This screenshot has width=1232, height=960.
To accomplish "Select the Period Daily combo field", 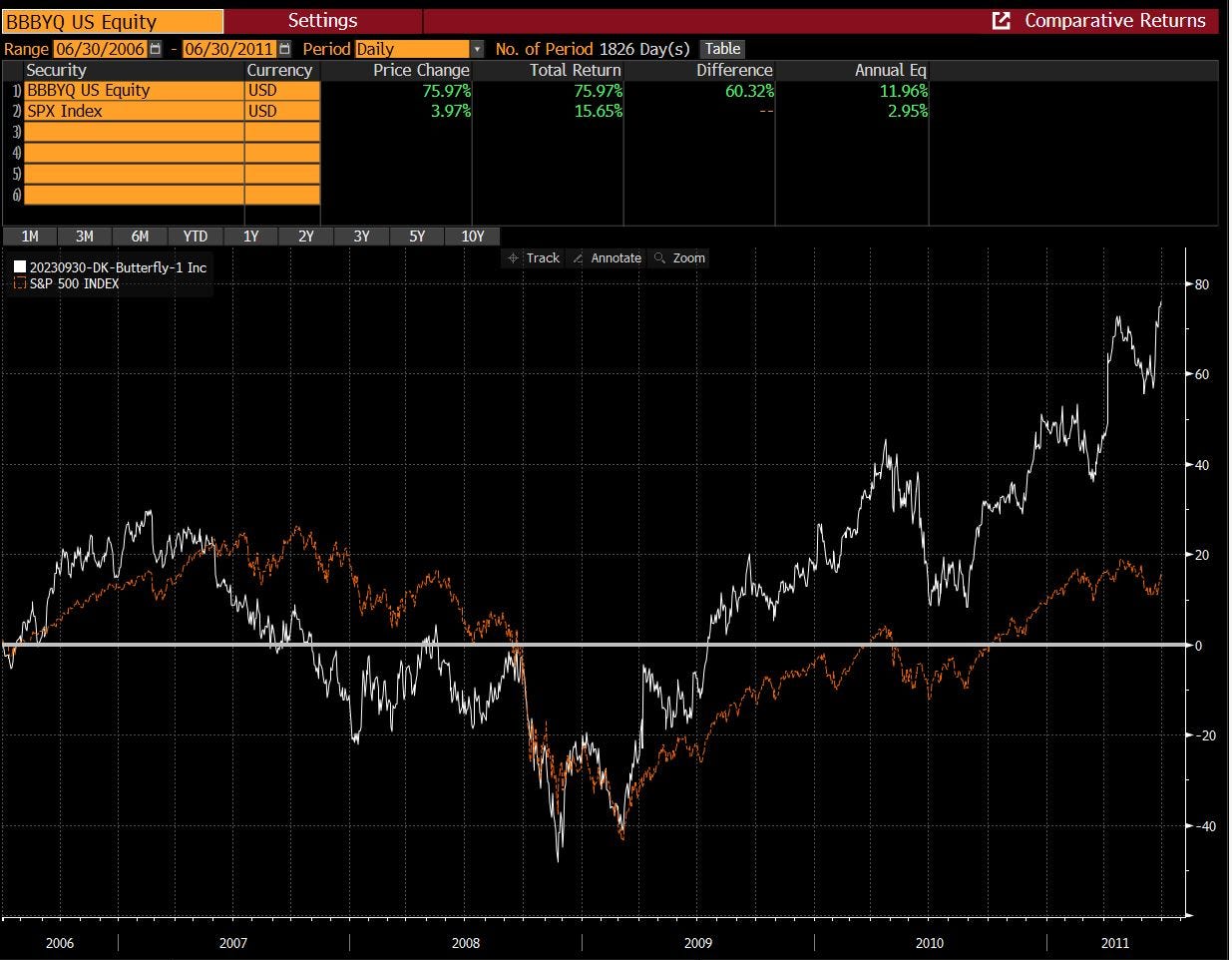I will point(412,49).
